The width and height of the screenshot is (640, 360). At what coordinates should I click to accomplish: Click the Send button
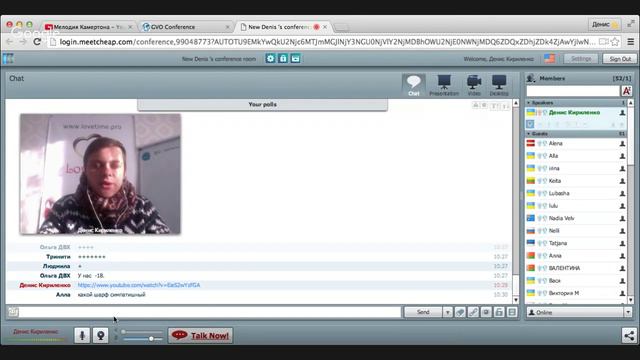click(x=423, y=312)
